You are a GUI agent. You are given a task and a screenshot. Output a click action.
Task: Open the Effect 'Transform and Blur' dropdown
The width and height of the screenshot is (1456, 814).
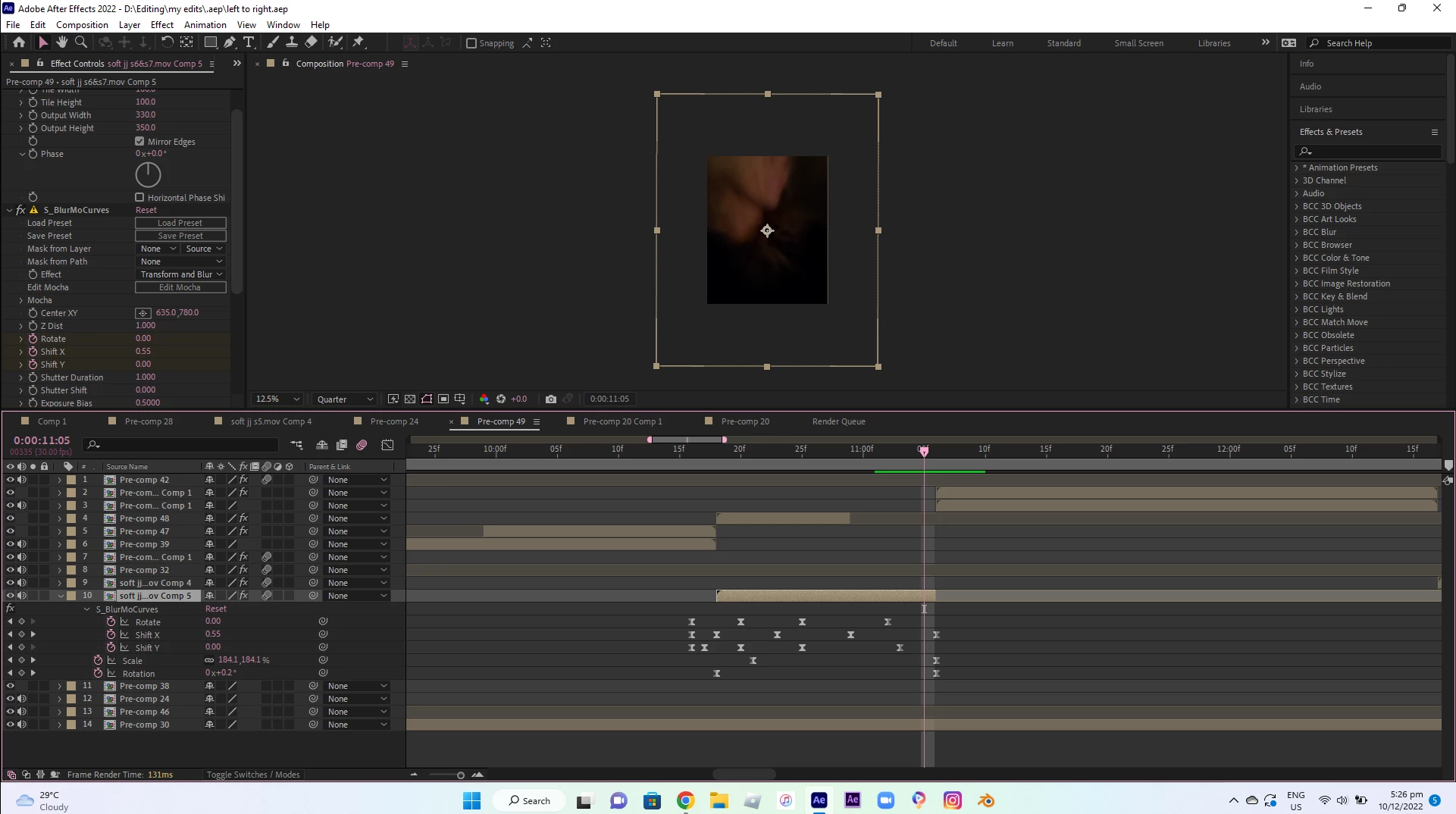coord(180,274)
